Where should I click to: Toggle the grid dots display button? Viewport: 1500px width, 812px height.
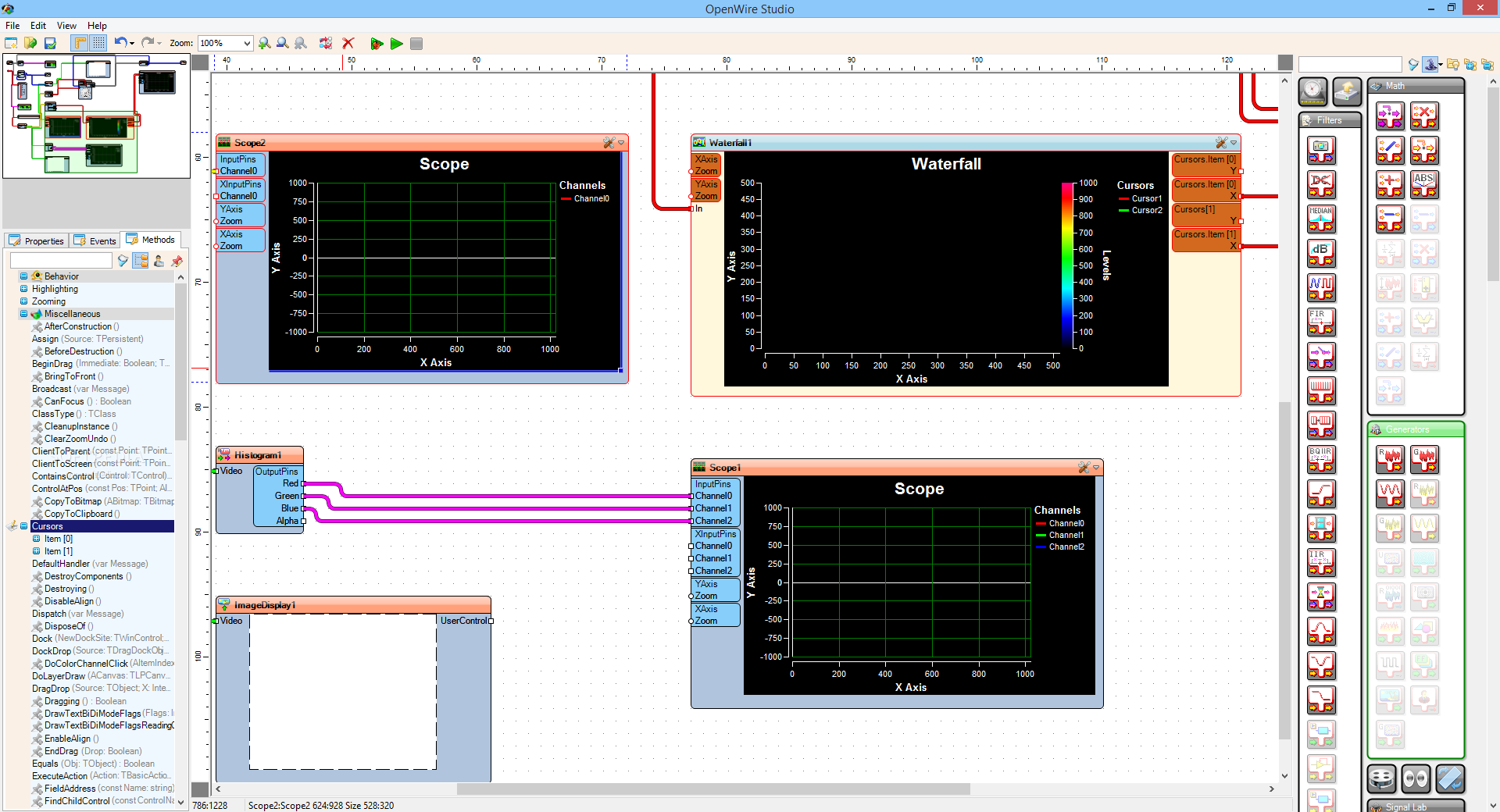point(98,44)
